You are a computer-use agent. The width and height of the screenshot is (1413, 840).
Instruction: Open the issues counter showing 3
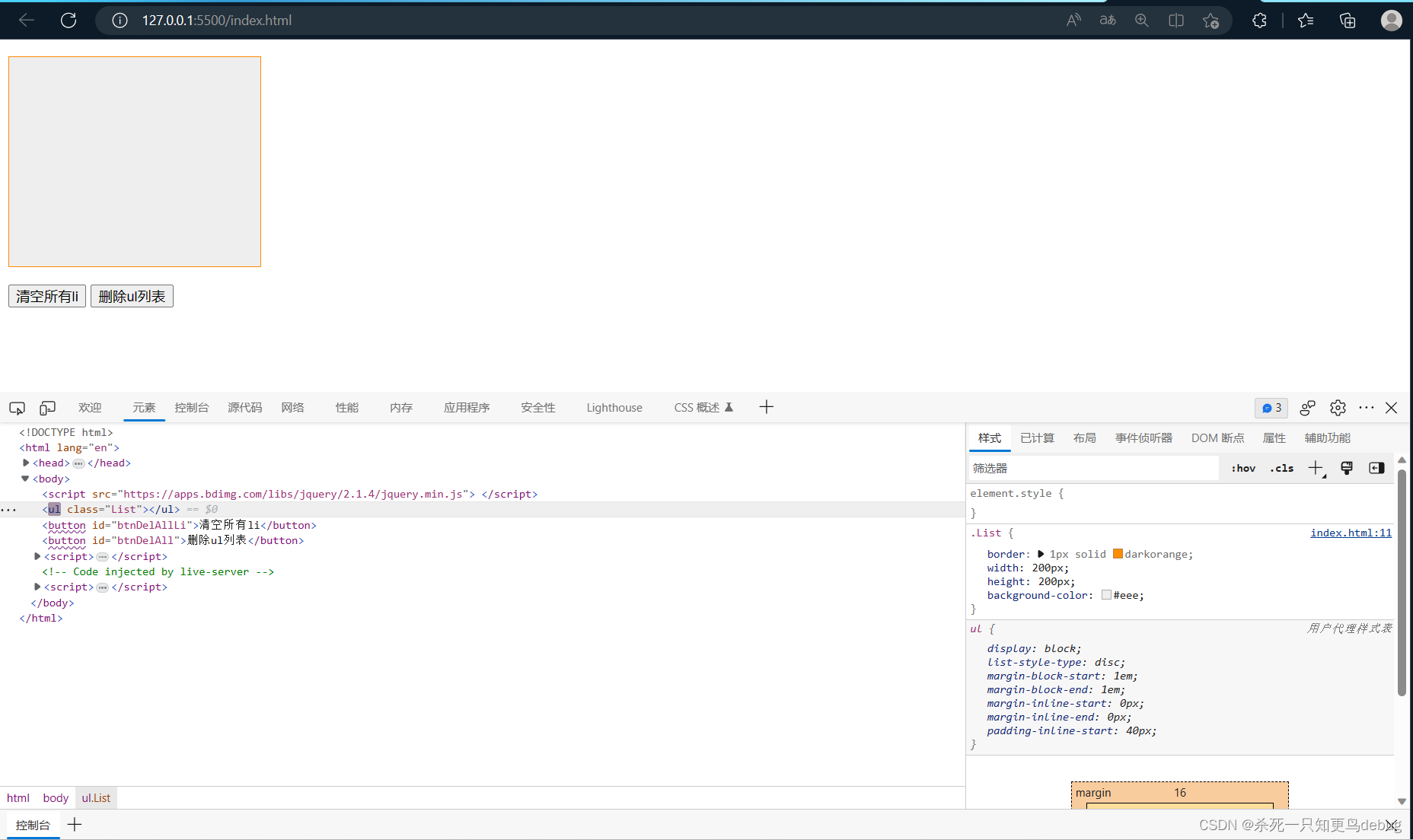coord(1271,408)
